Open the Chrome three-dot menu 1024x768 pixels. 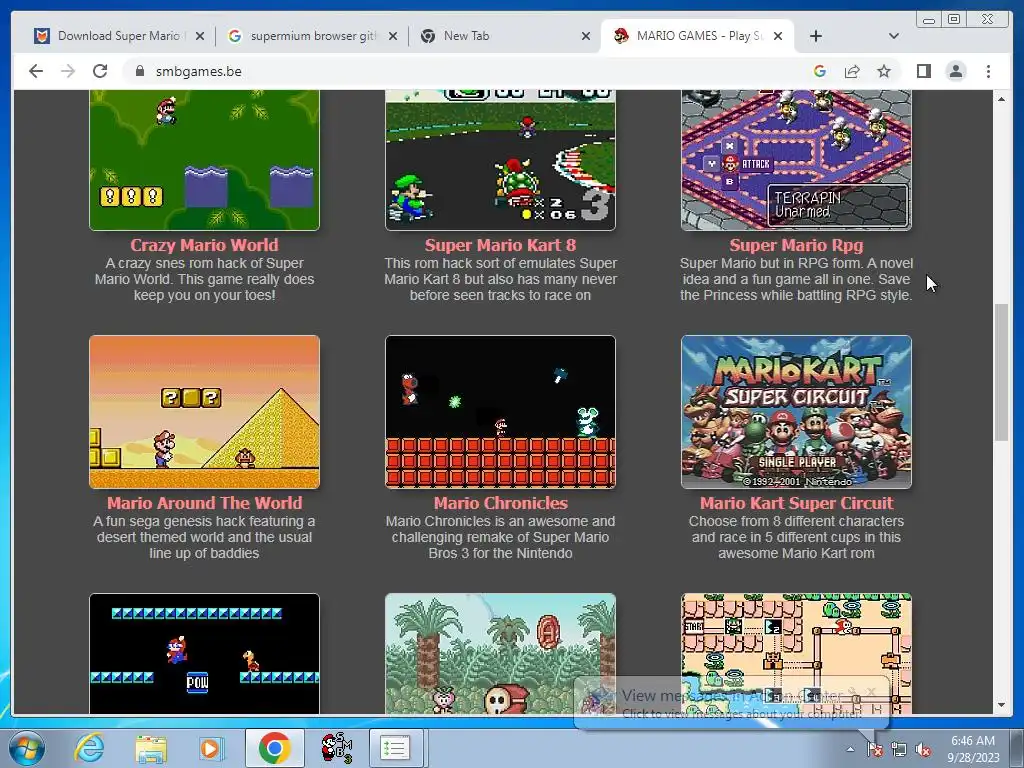click(988, 71)
